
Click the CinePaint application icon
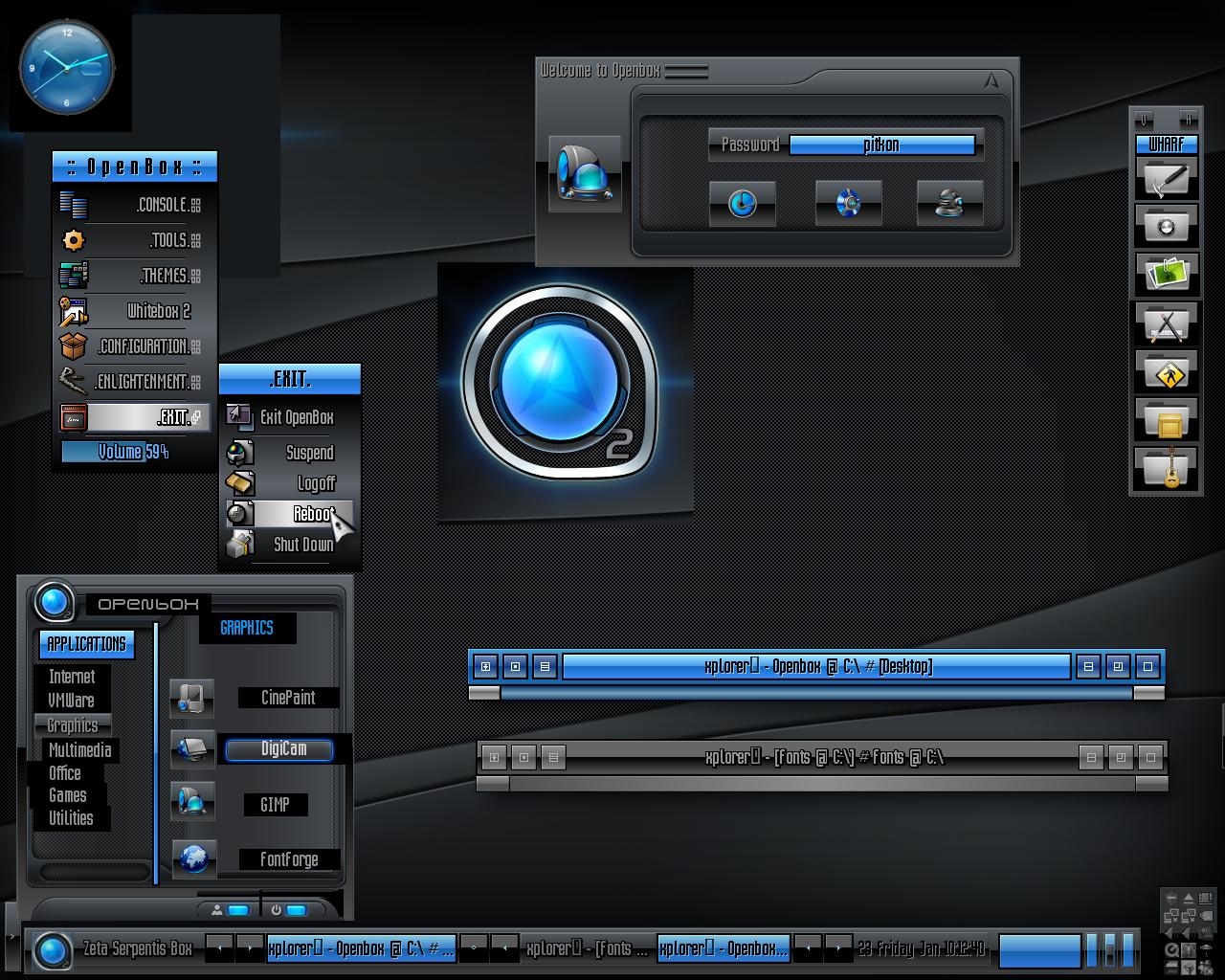pos(191,698)
